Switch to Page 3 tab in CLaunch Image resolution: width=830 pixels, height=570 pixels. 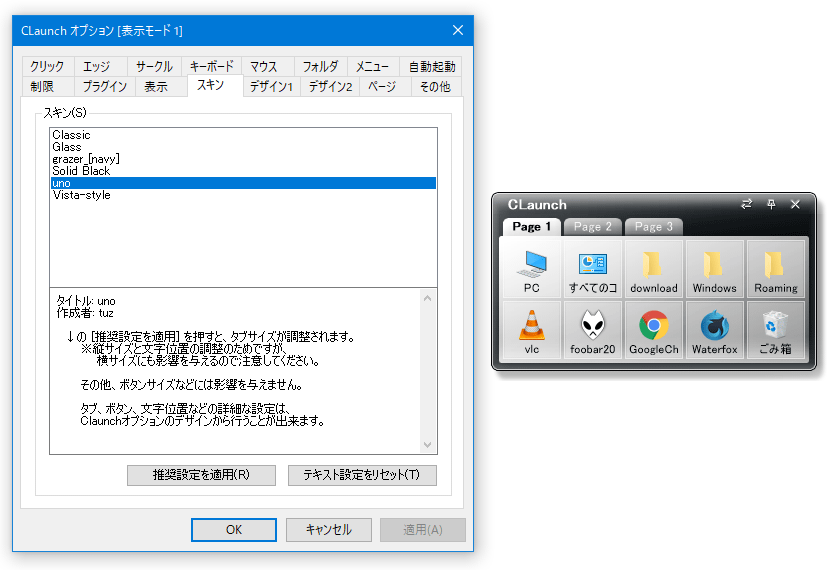(653, 227)
